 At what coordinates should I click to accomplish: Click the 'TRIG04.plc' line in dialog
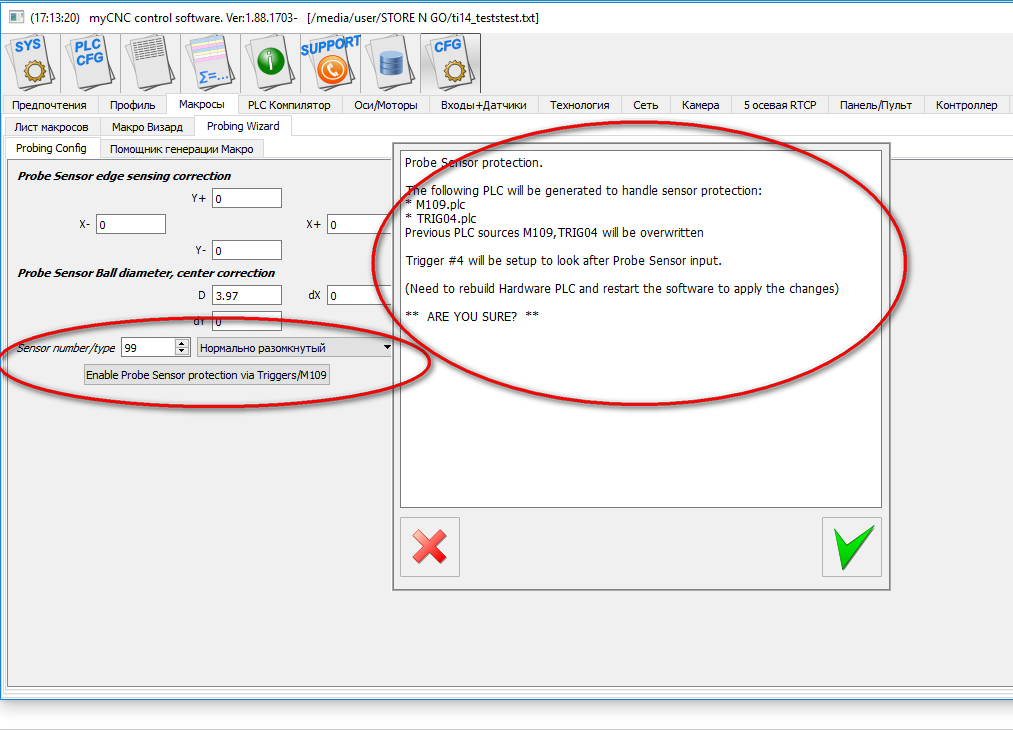tap(441, 218)
